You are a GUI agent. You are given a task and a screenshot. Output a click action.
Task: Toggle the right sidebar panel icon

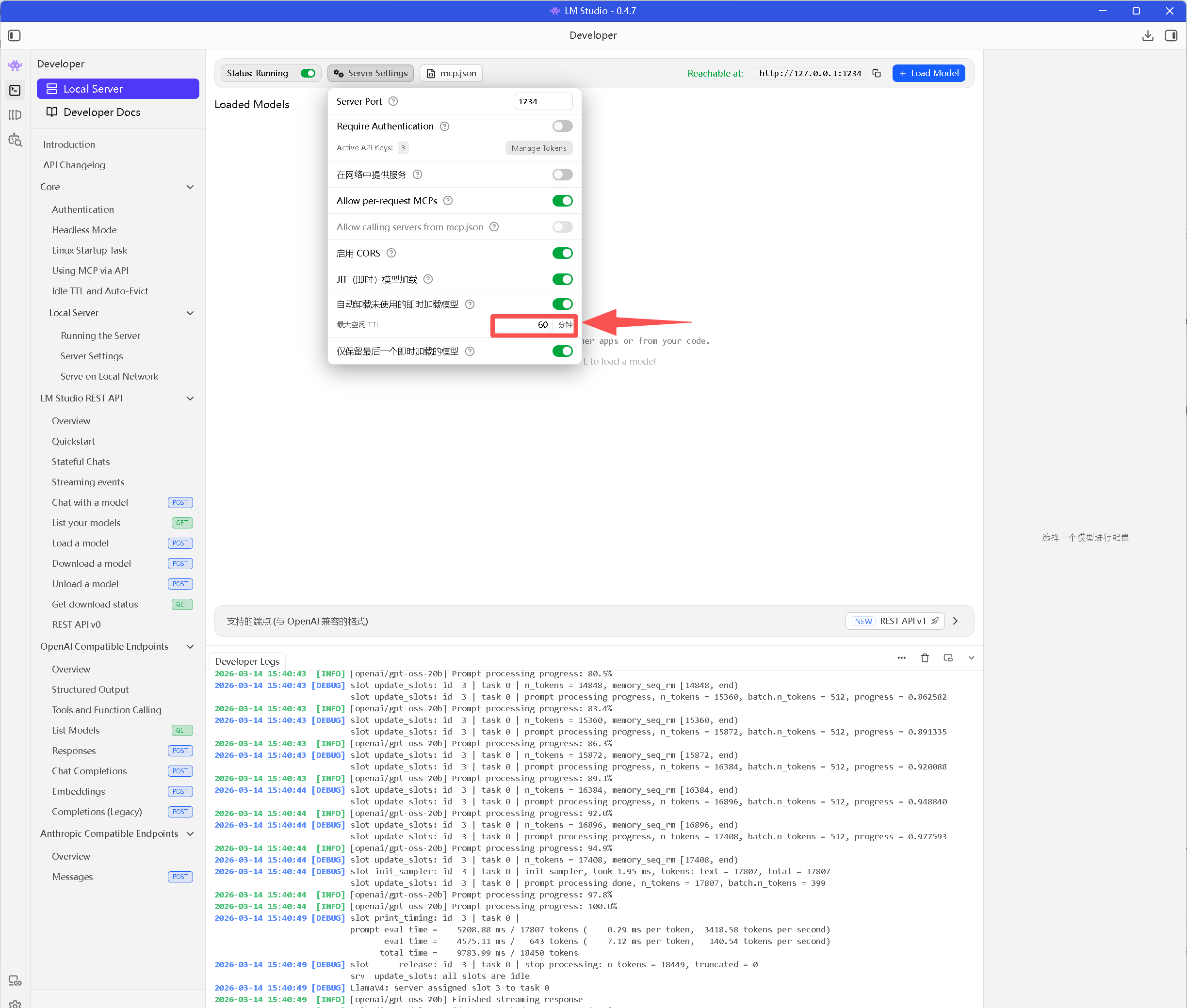pyautogui.click(x=1171, y=35)
